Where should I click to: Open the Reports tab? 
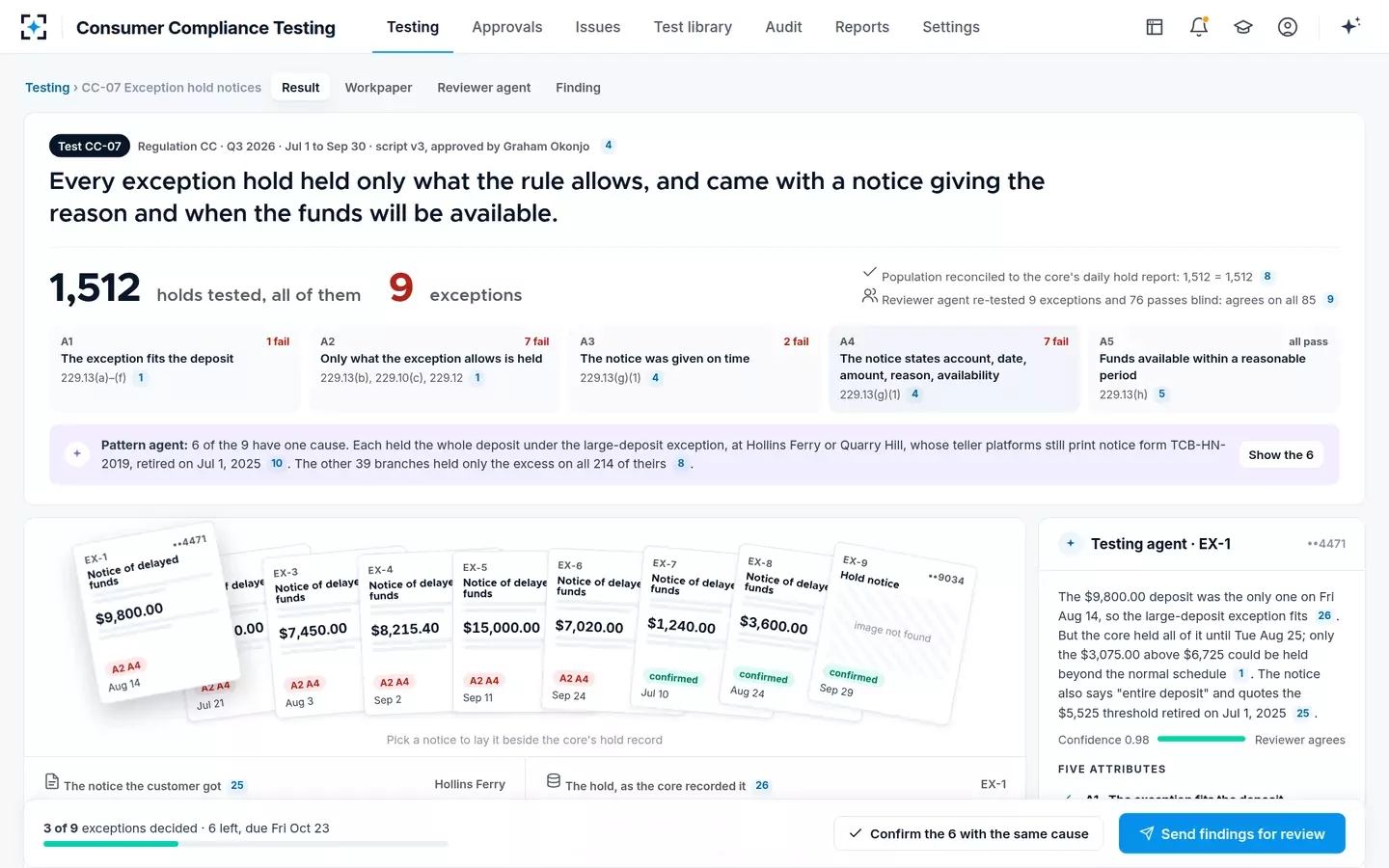pyautogui.click(x=862, y=27)
